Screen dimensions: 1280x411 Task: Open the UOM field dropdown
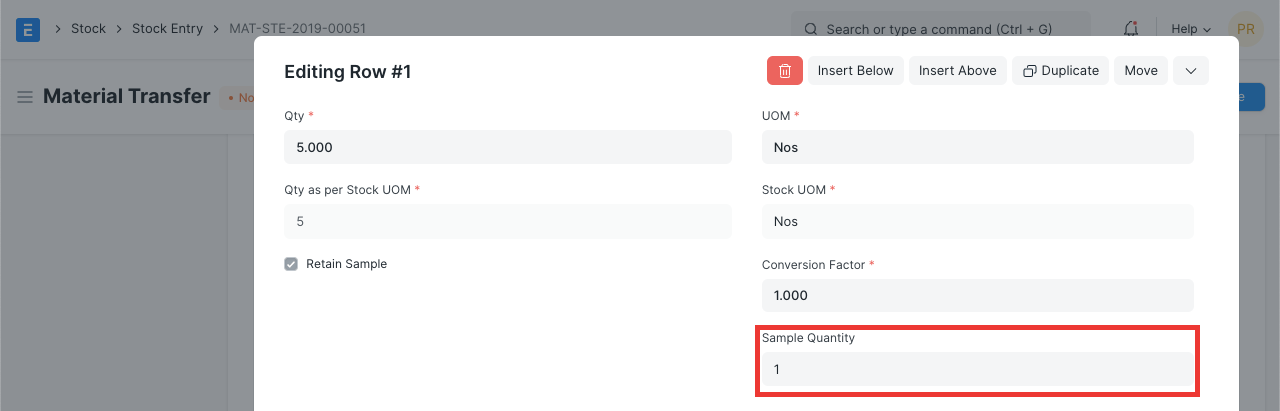click(x=977, y=147)
